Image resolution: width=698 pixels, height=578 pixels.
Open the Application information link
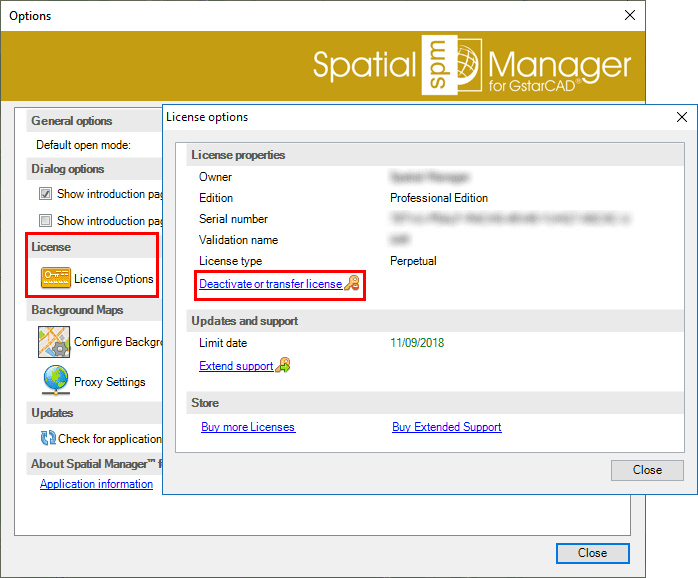point(96,484)
